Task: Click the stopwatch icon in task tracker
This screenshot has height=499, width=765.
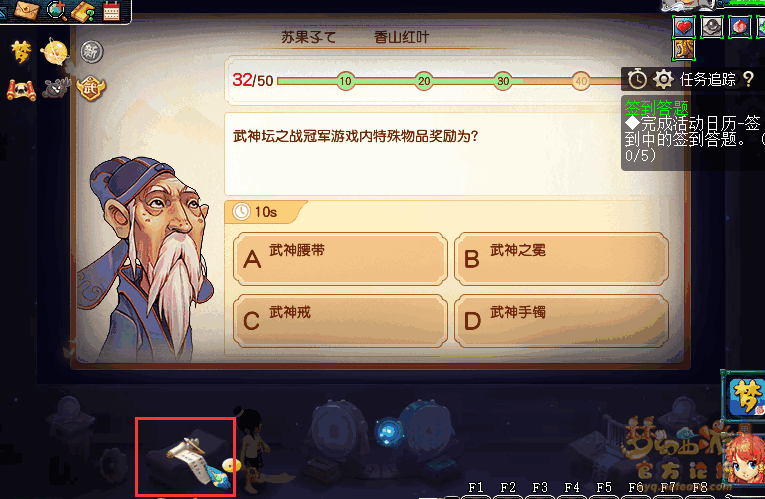Action: (637, 79)
